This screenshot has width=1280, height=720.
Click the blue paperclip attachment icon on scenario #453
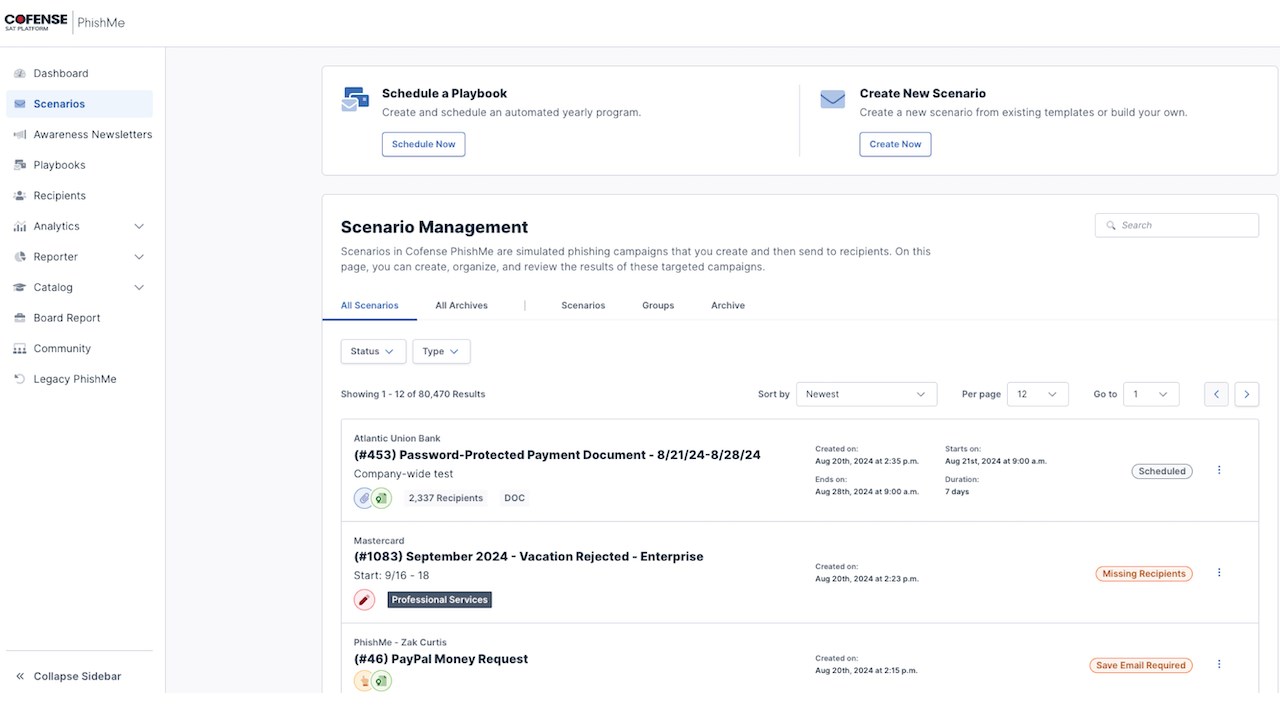tap(364, 498)
